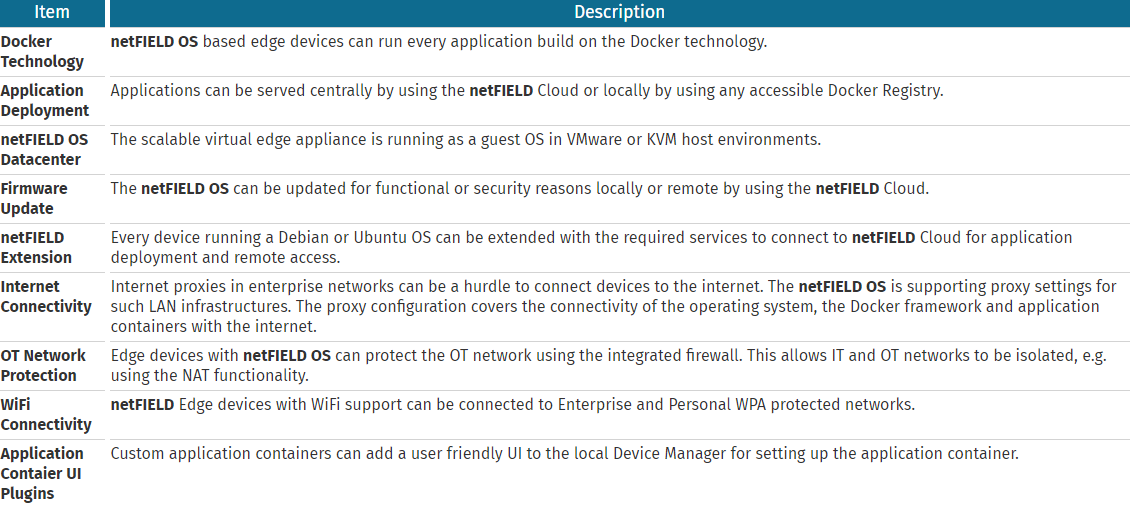The width and height of the screenshot is (1136, 515).
Task: Select the netFIELD Extension item label
Action: (x=36, y=248)
